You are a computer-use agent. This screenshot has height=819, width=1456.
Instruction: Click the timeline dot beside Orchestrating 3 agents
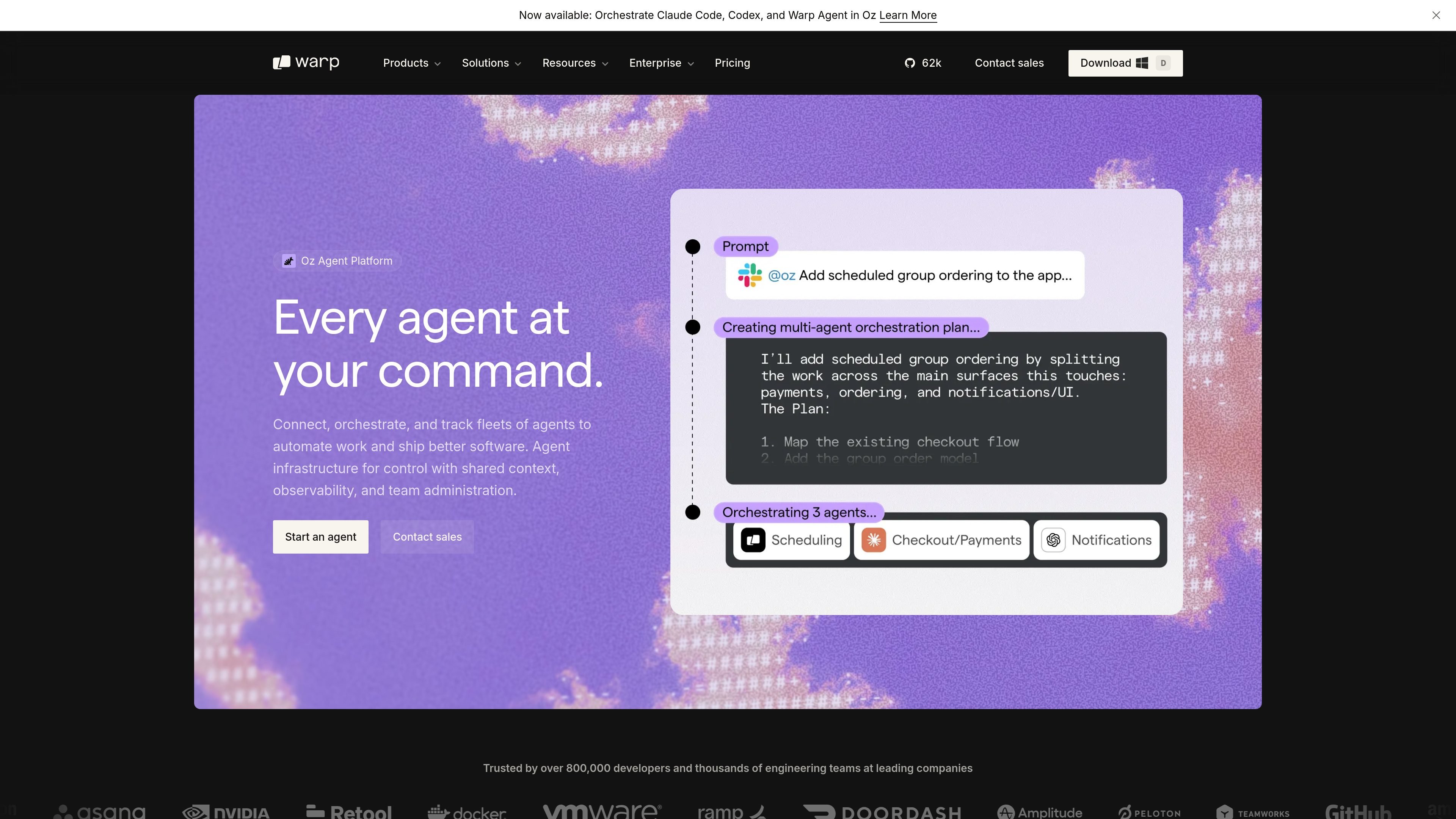692,512
